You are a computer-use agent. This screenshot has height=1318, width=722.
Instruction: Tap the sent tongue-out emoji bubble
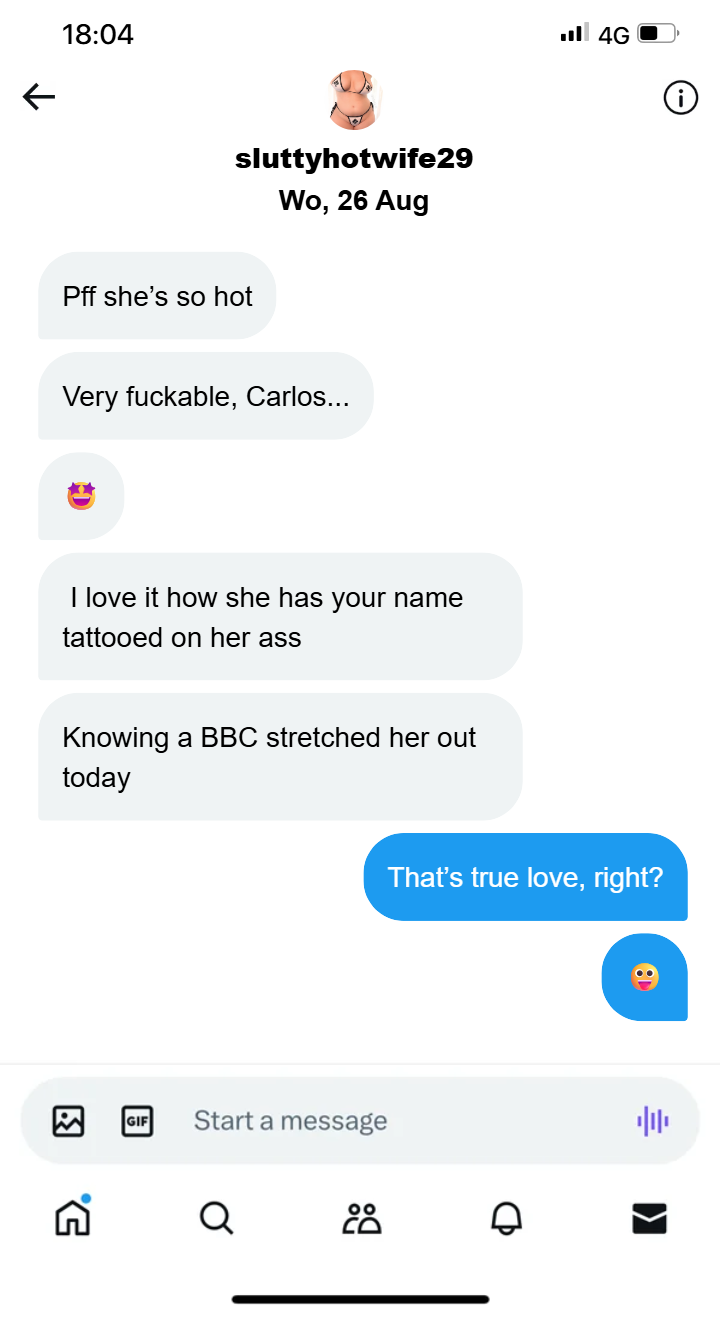pos(645,977)
